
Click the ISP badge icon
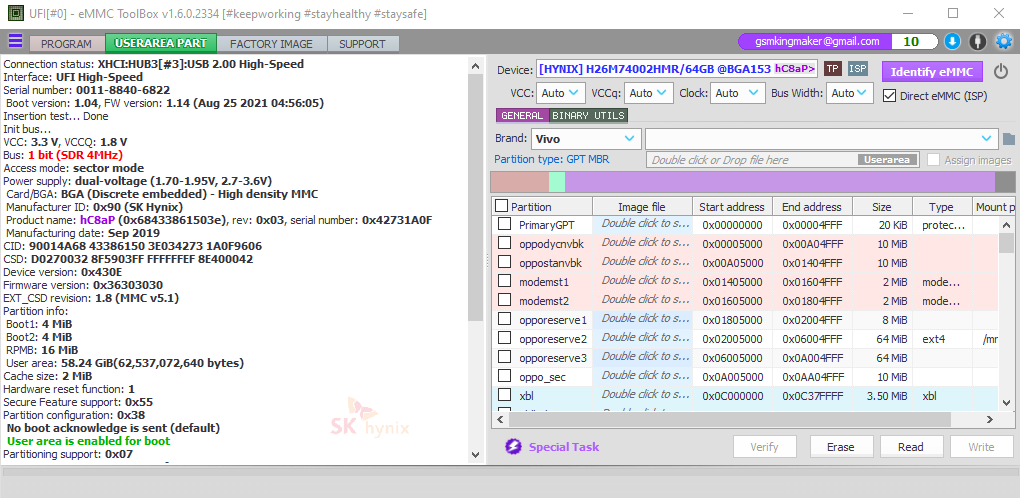(858, 69)
